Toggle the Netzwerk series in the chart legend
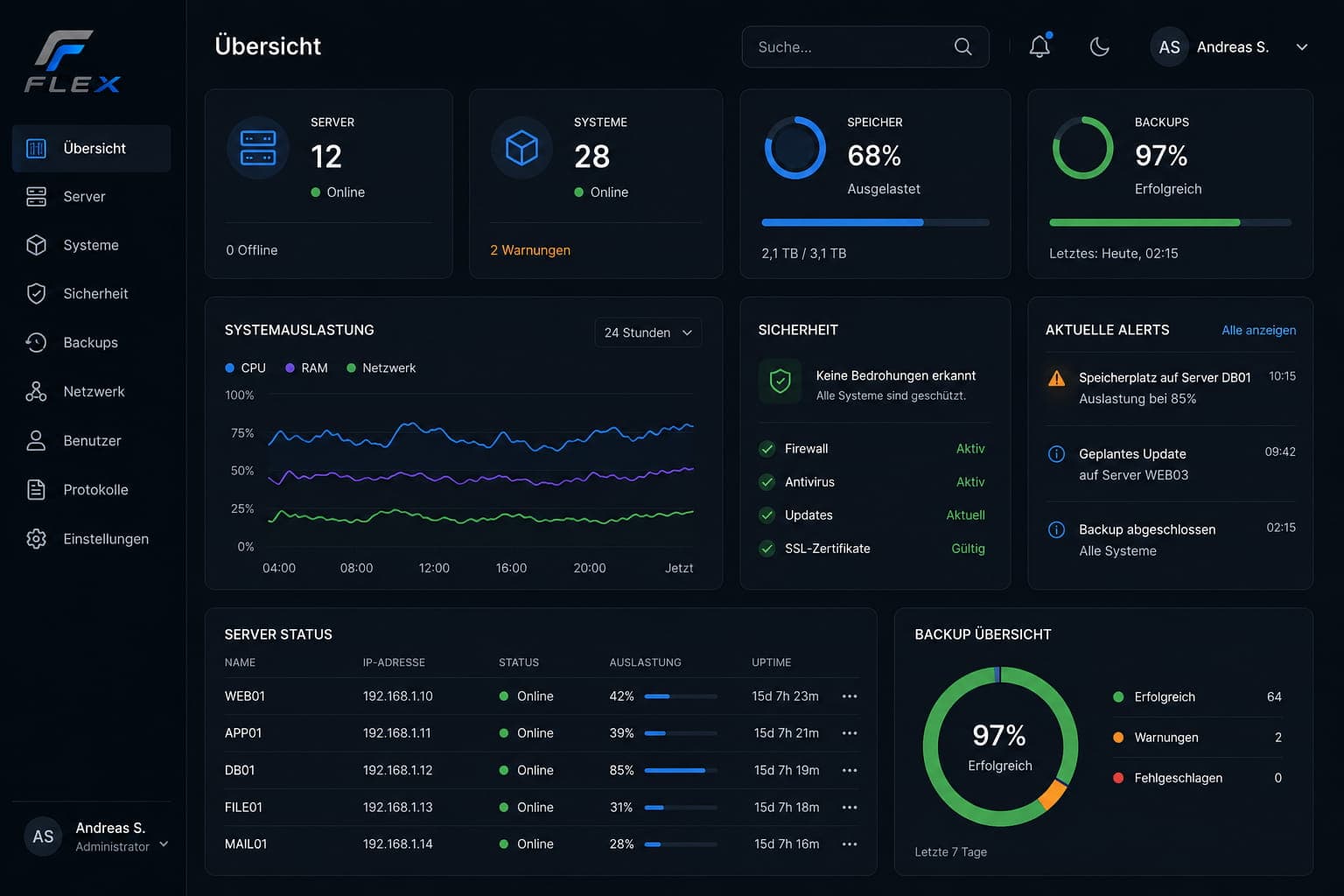 (x=381, y=368)
